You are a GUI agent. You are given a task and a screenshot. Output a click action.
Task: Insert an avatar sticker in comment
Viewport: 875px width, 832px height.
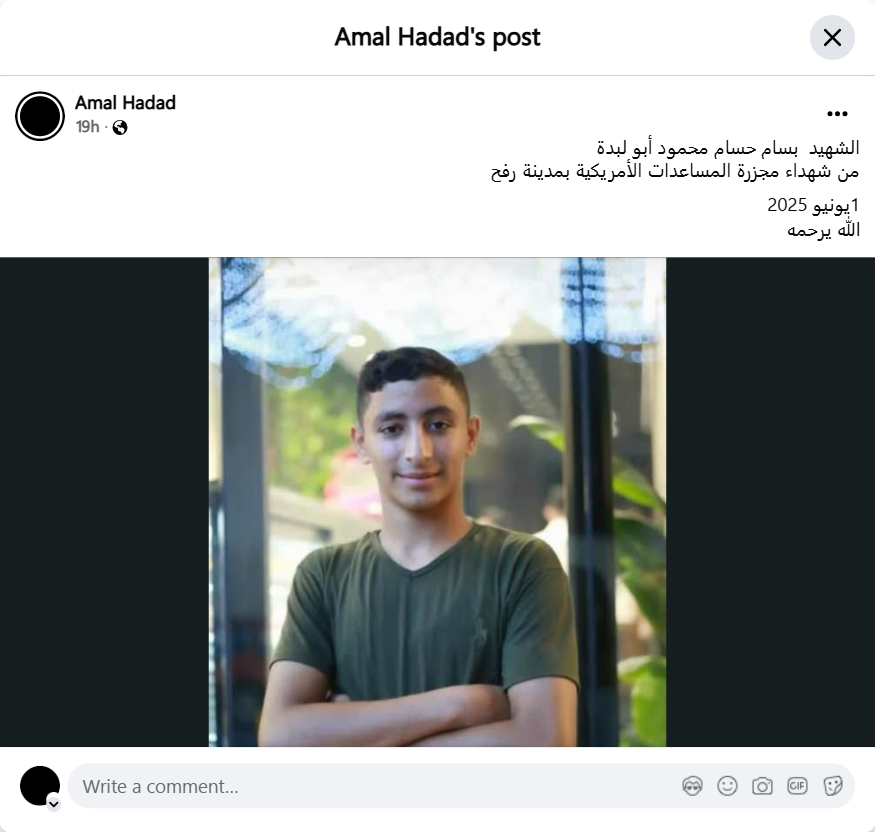tap(692, 786)
